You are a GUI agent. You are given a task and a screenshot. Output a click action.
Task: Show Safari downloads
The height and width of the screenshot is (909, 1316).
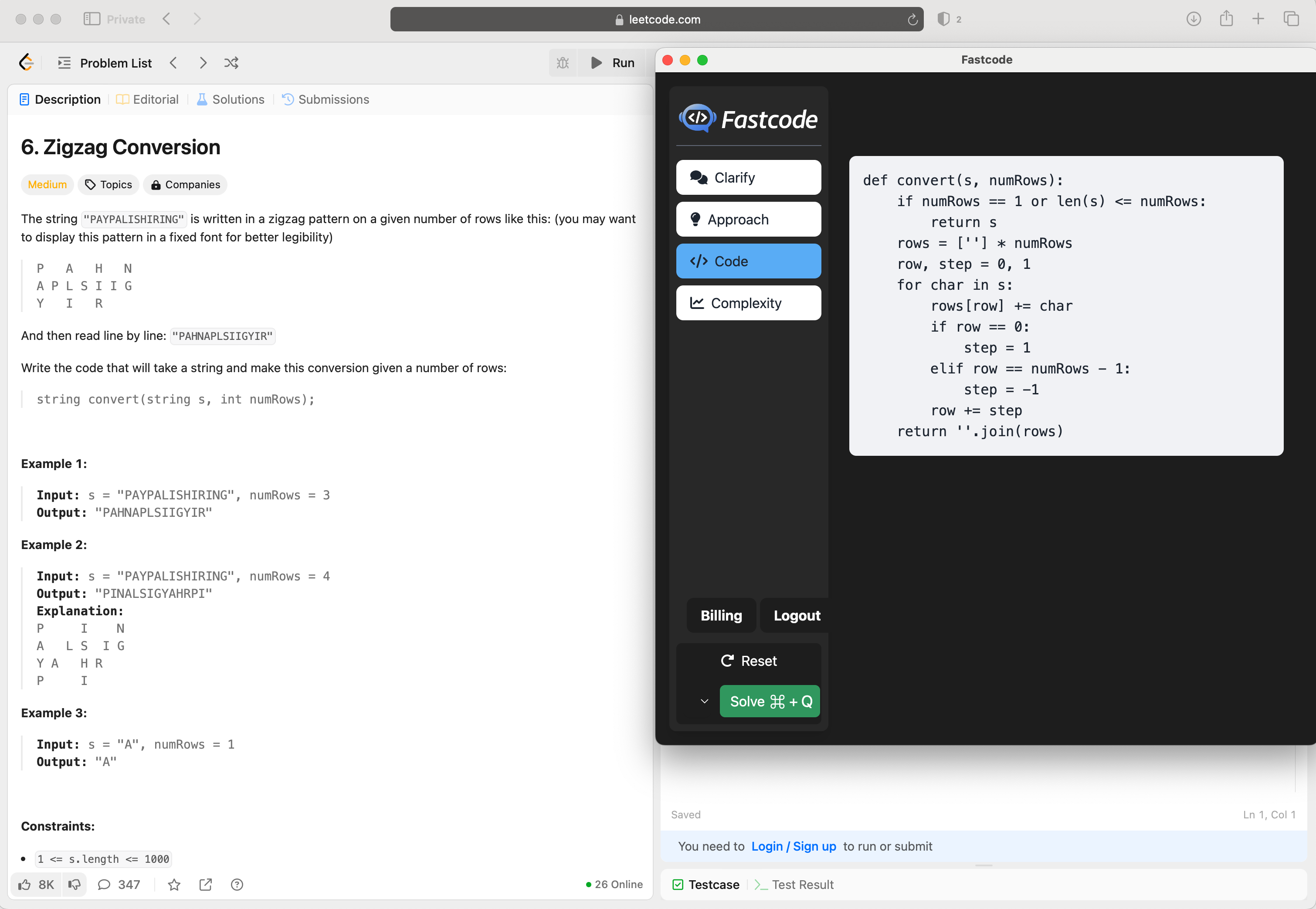1194,19
